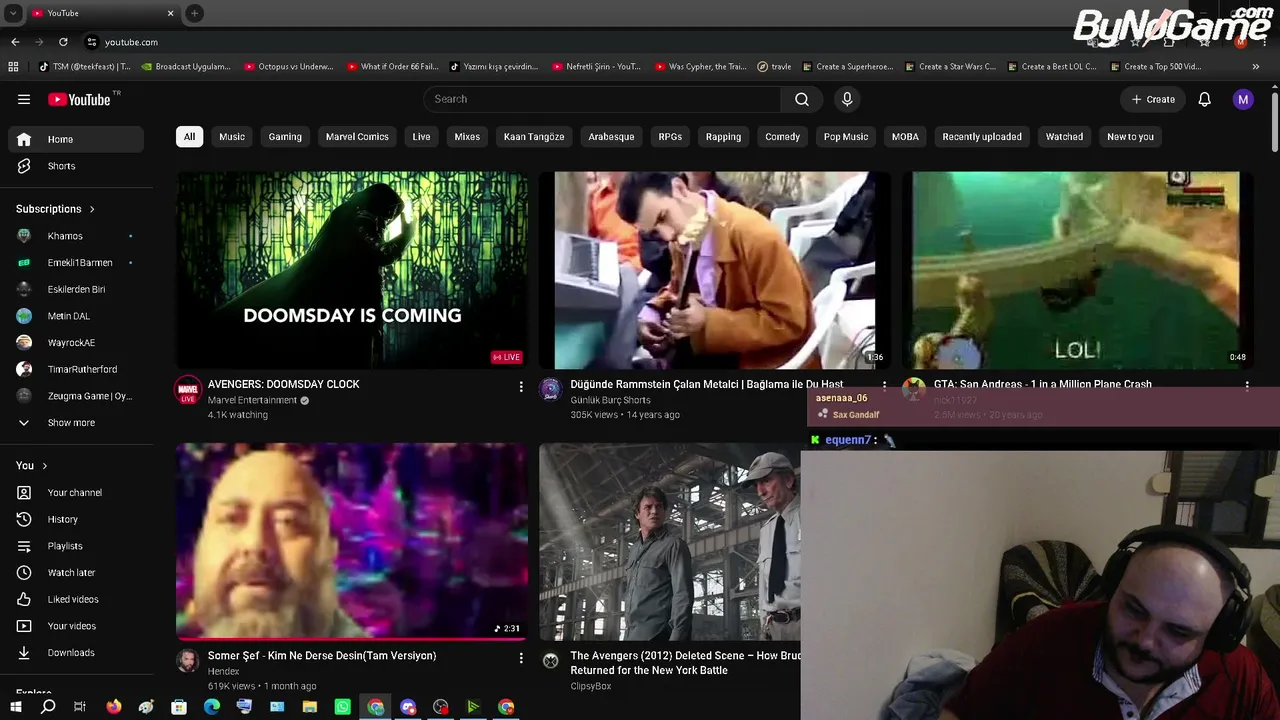Open more options for Rammstein video

(x=884, y=385)
